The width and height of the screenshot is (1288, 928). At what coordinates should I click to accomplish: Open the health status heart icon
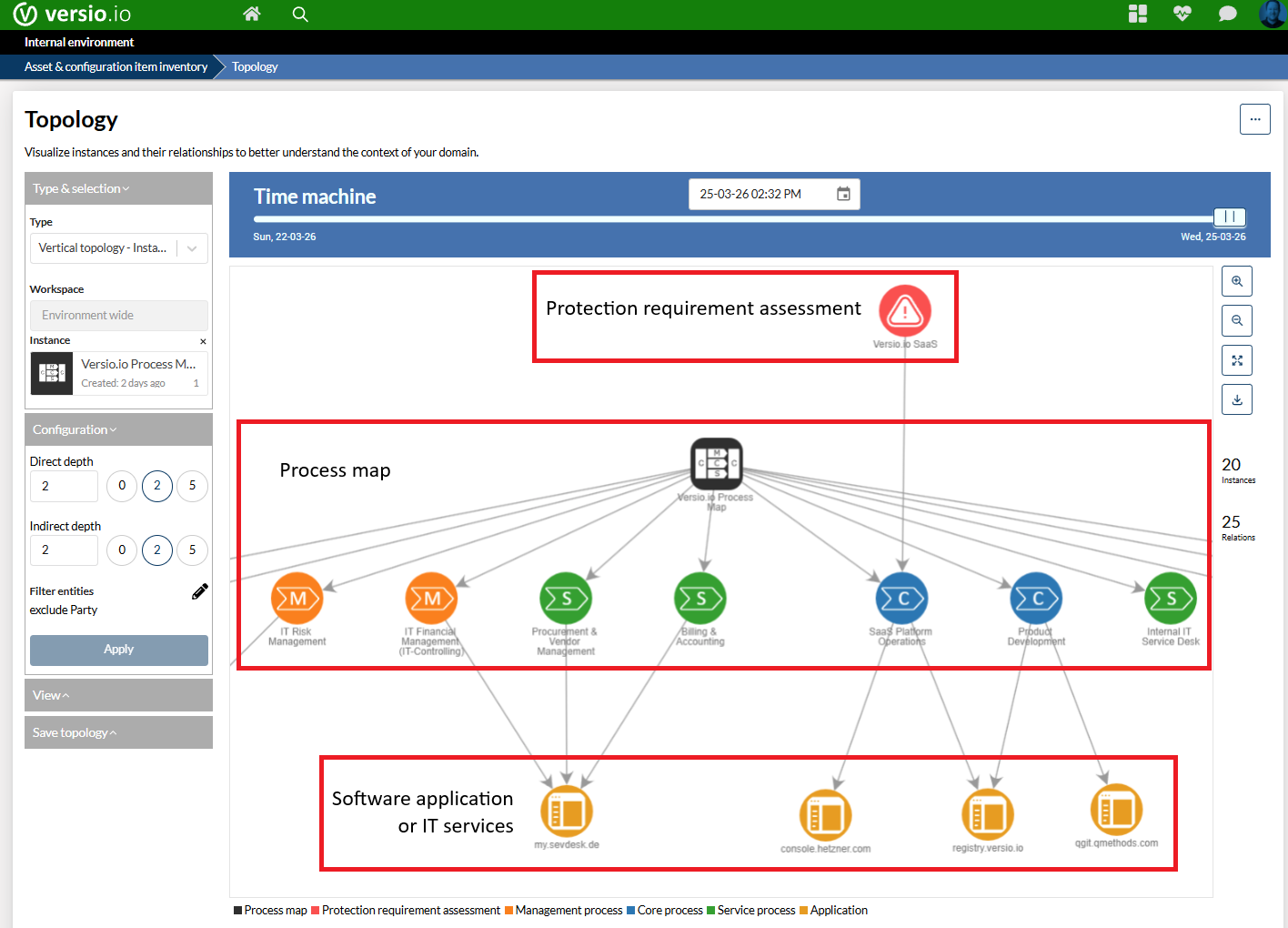click(1182, 14)
